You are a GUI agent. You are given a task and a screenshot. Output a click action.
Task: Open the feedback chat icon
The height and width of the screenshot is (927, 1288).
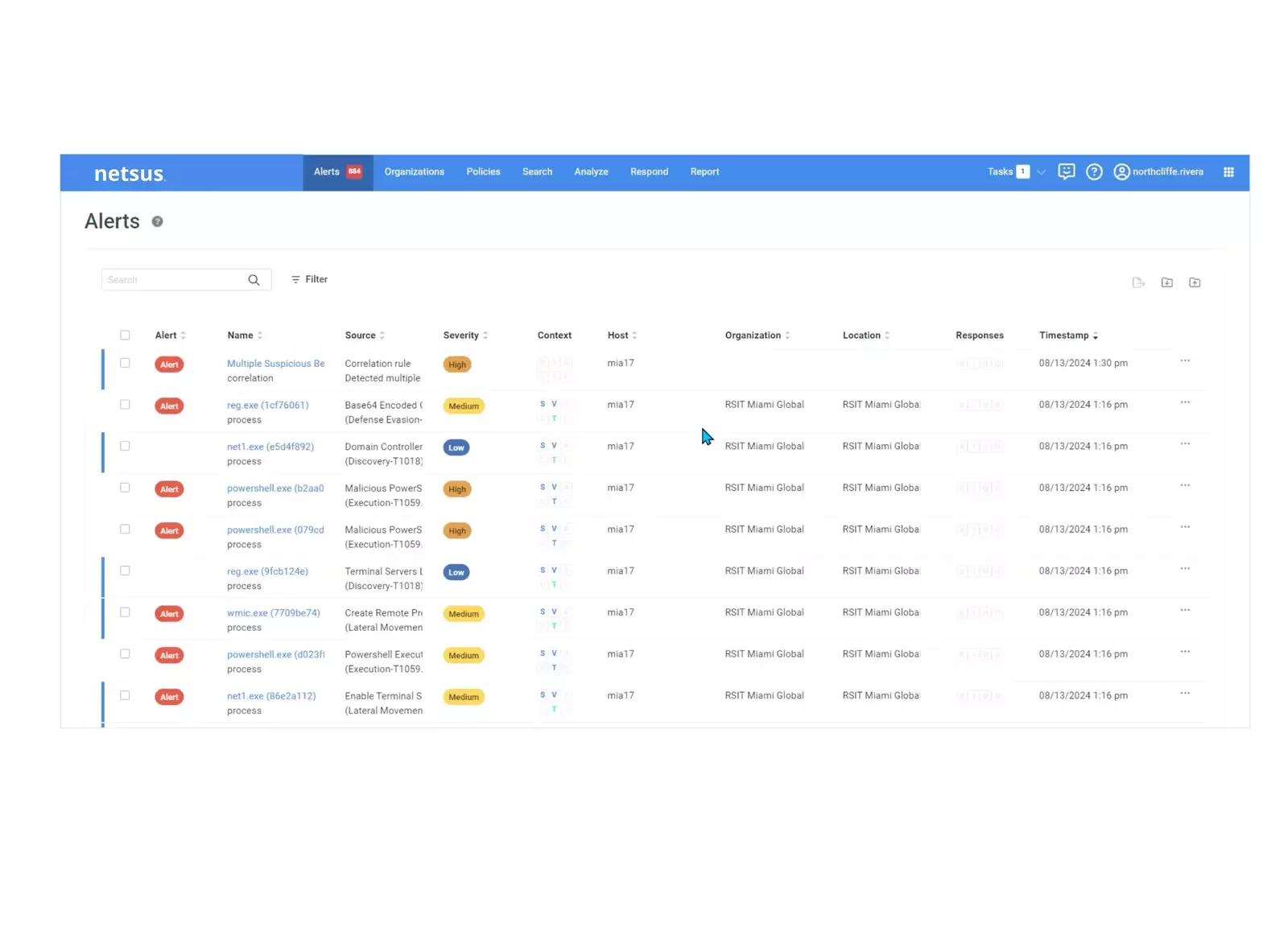tap(1066, 171)
